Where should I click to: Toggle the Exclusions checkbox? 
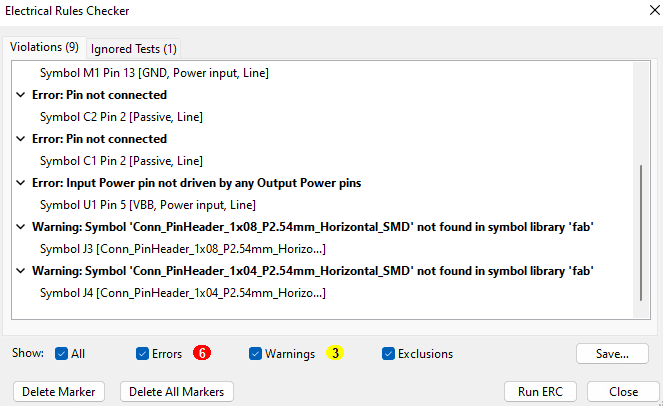[388, 354]
